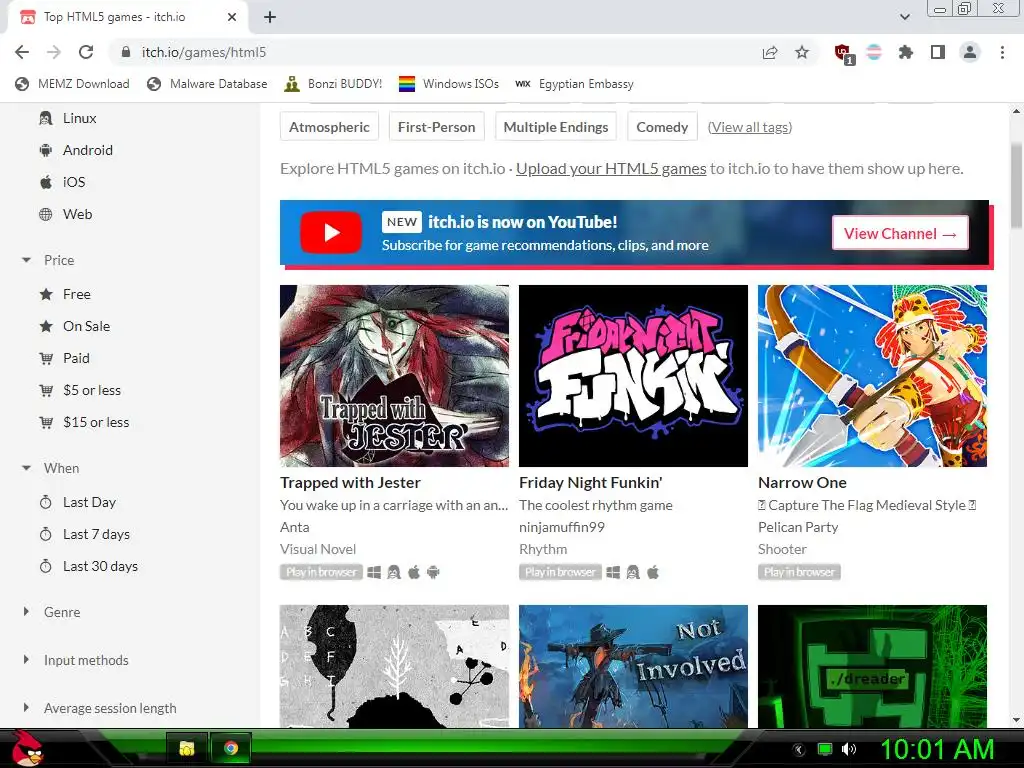The image size is (1024, 768).
Task: Bookmark this page with star icon
Action: 802,52
